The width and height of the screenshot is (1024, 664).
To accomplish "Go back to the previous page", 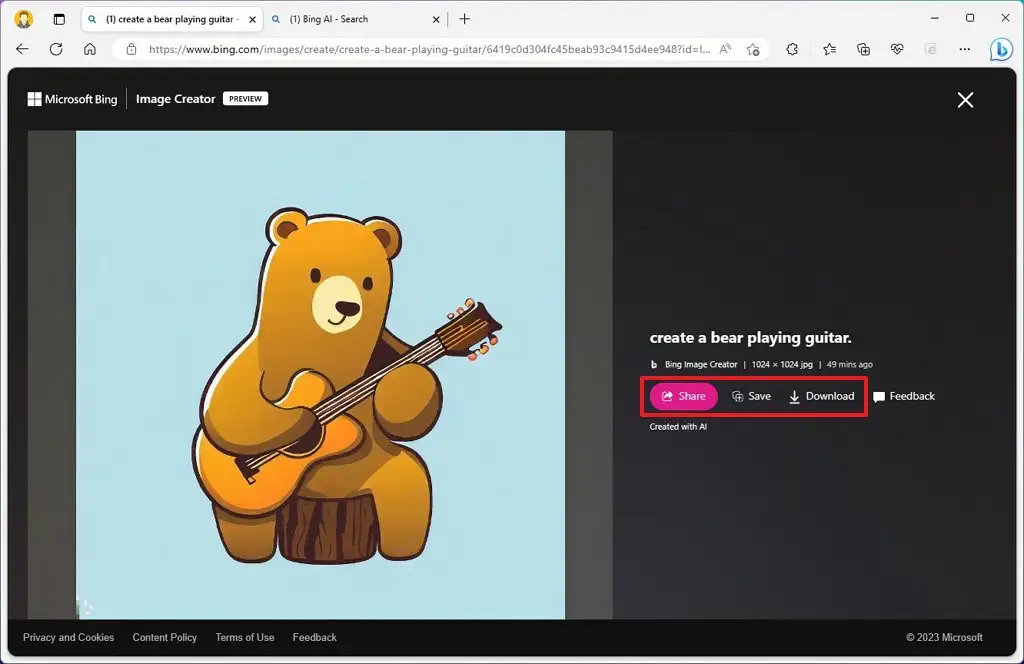I will [22, 49].
